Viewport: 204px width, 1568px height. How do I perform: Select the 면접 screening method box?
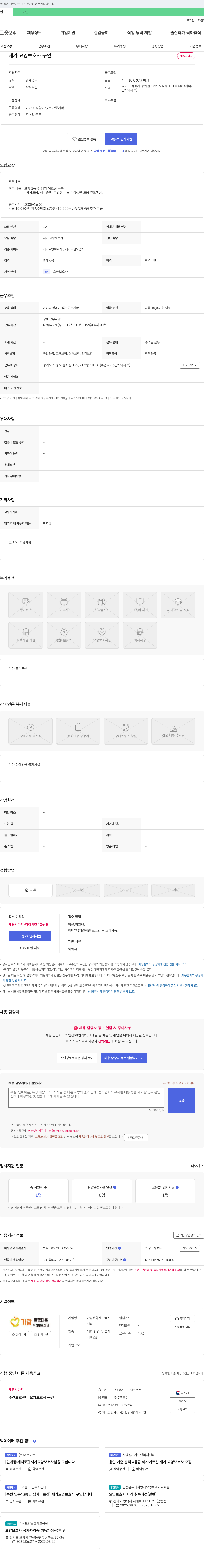(x=78, y=890)
